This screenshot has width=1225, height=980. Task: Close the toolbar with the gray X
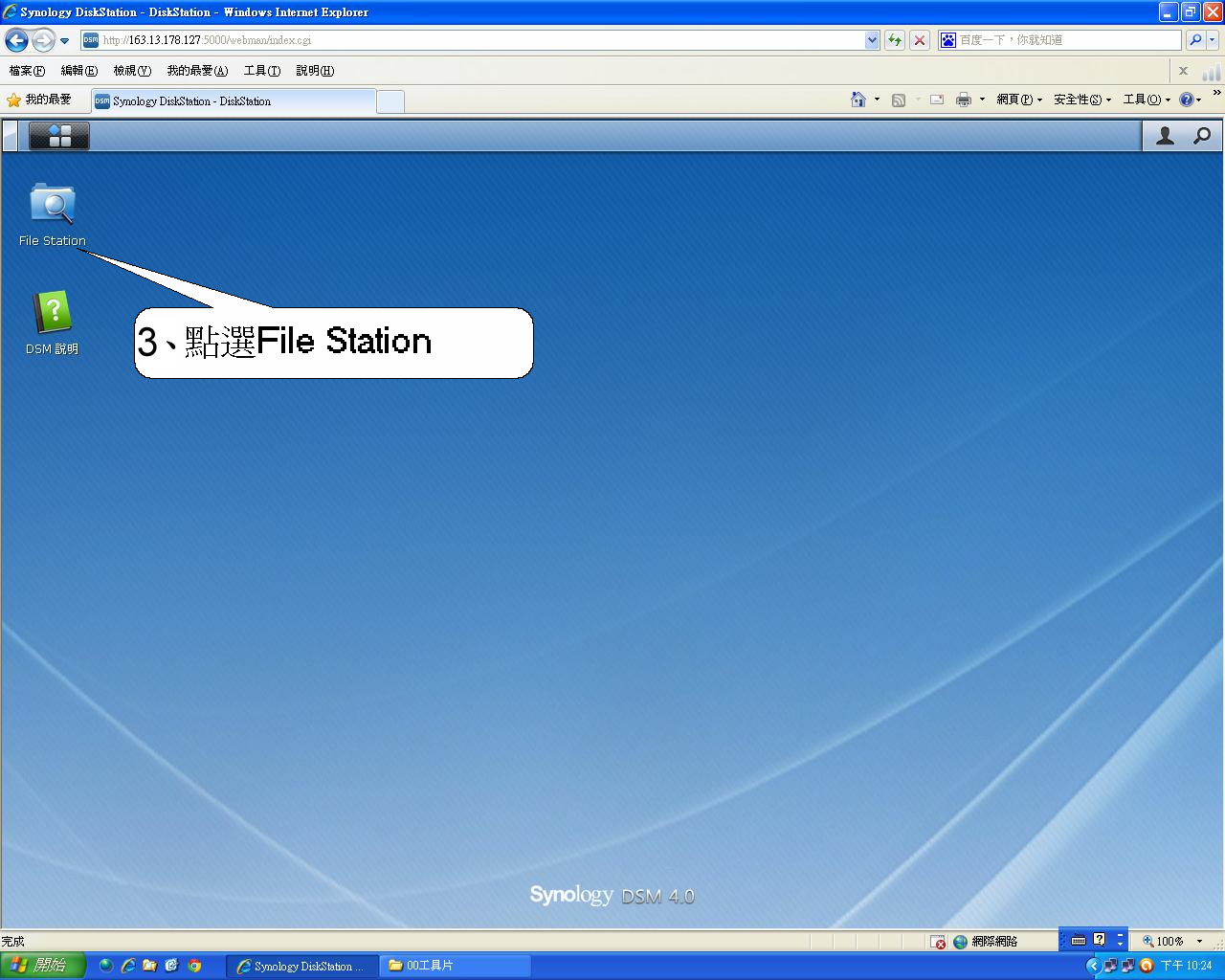tap(1183, 71)
